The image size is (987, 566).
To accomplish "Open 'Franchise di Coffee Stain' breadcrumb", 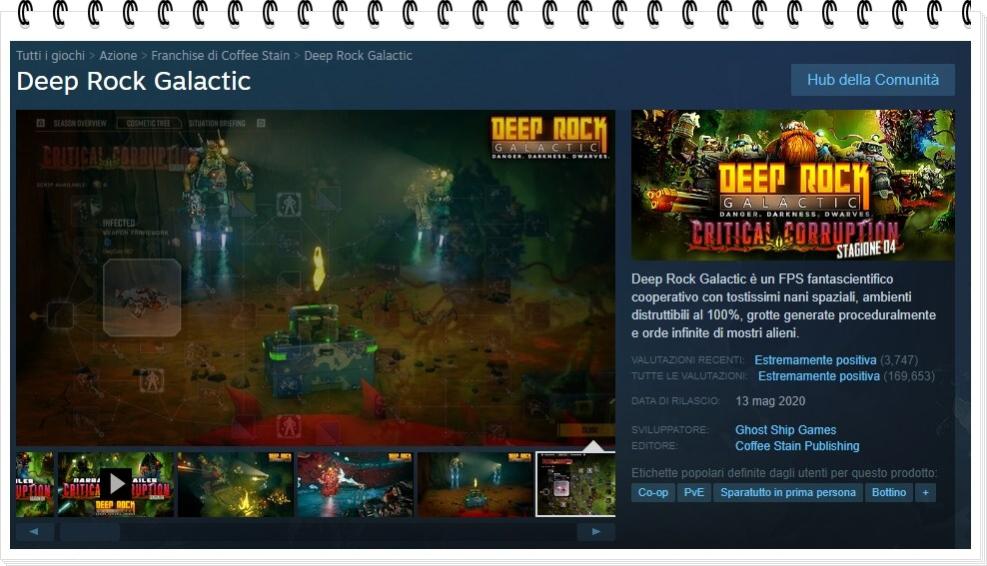I will point(220,55).
